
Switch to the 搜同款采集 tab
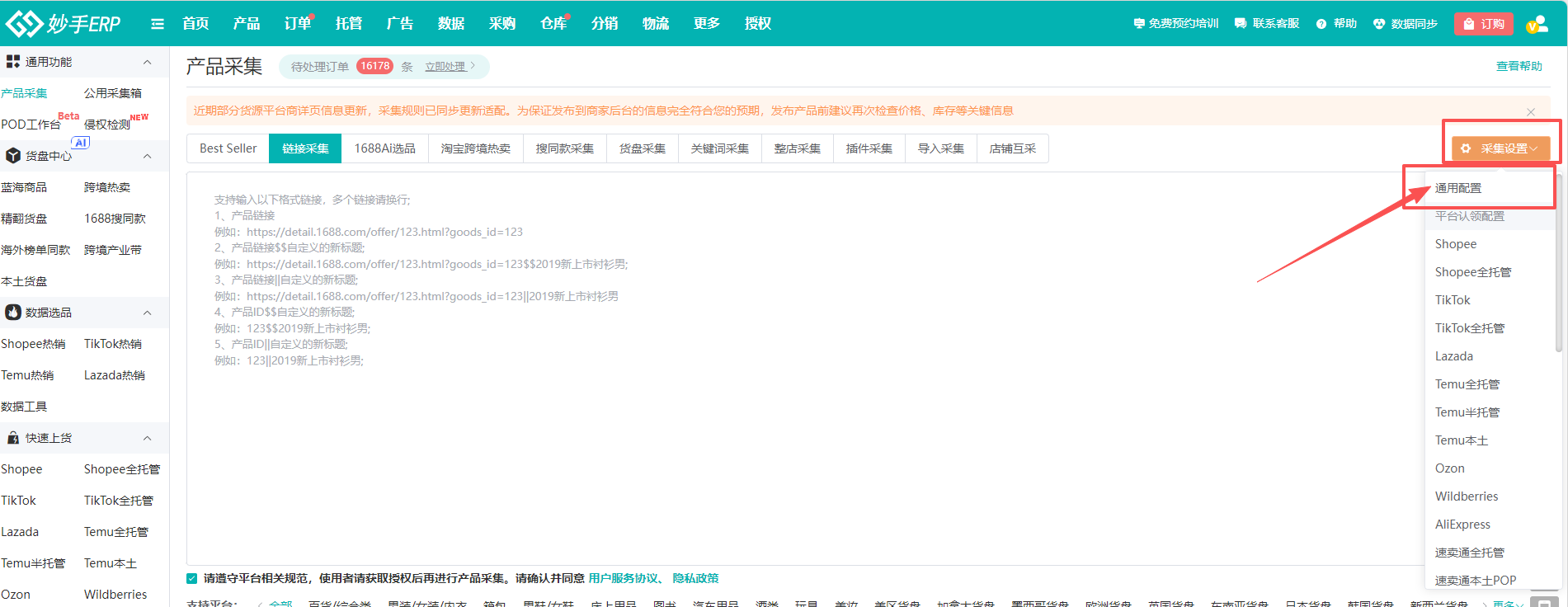[565, 148]
